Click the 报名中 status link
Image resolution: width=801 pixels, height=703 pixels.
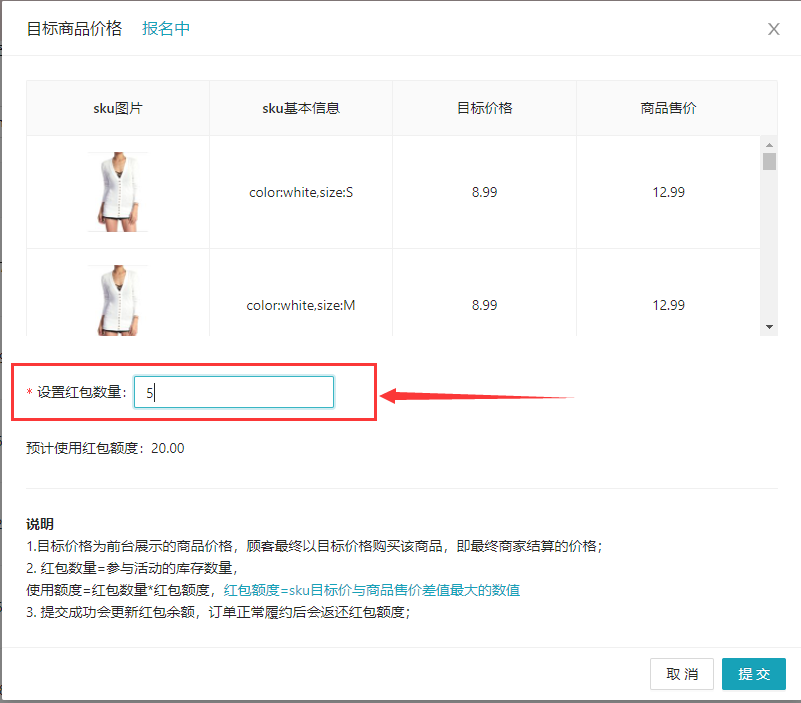point(166,29)
